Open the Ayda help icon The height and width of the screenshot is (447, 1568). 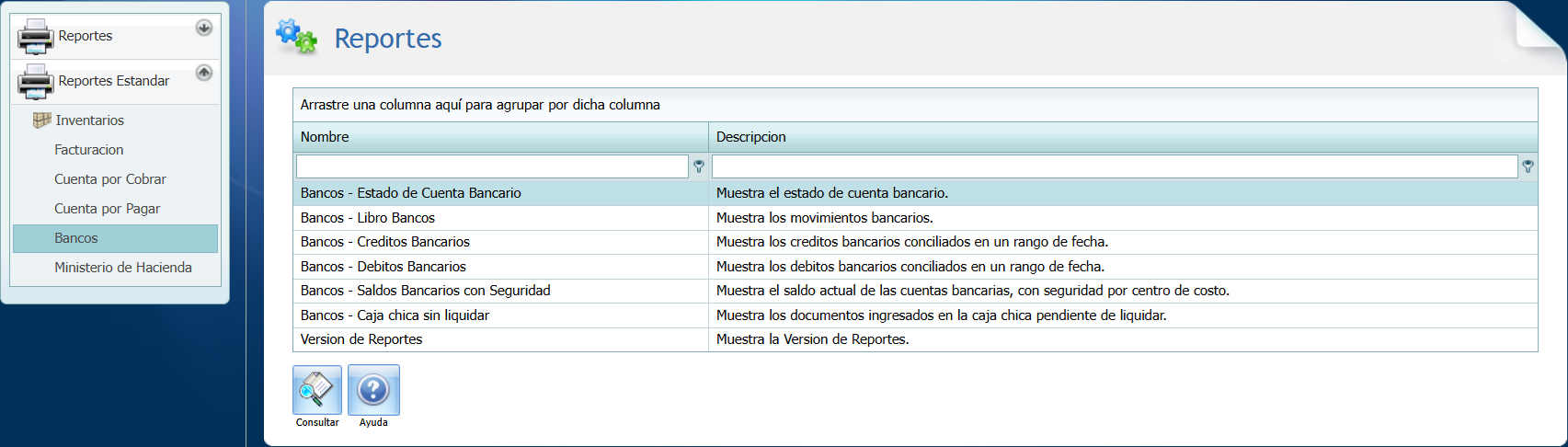pos(373,390)
